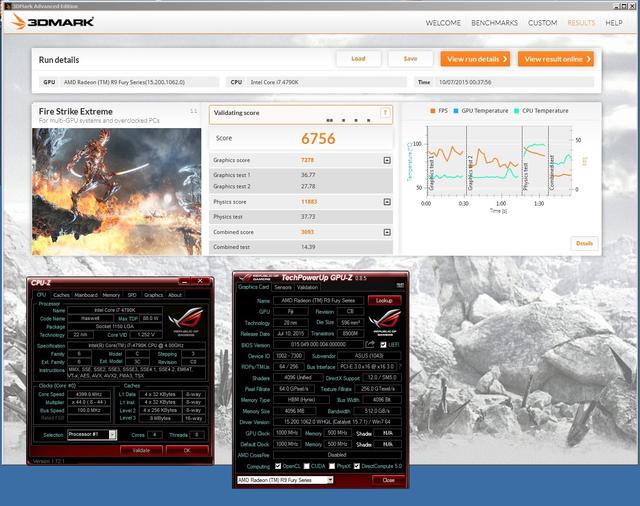Click the Driver Version field in GPU-Z
The height and width of the screenshot is (506, 640).
tap(337, 422)
